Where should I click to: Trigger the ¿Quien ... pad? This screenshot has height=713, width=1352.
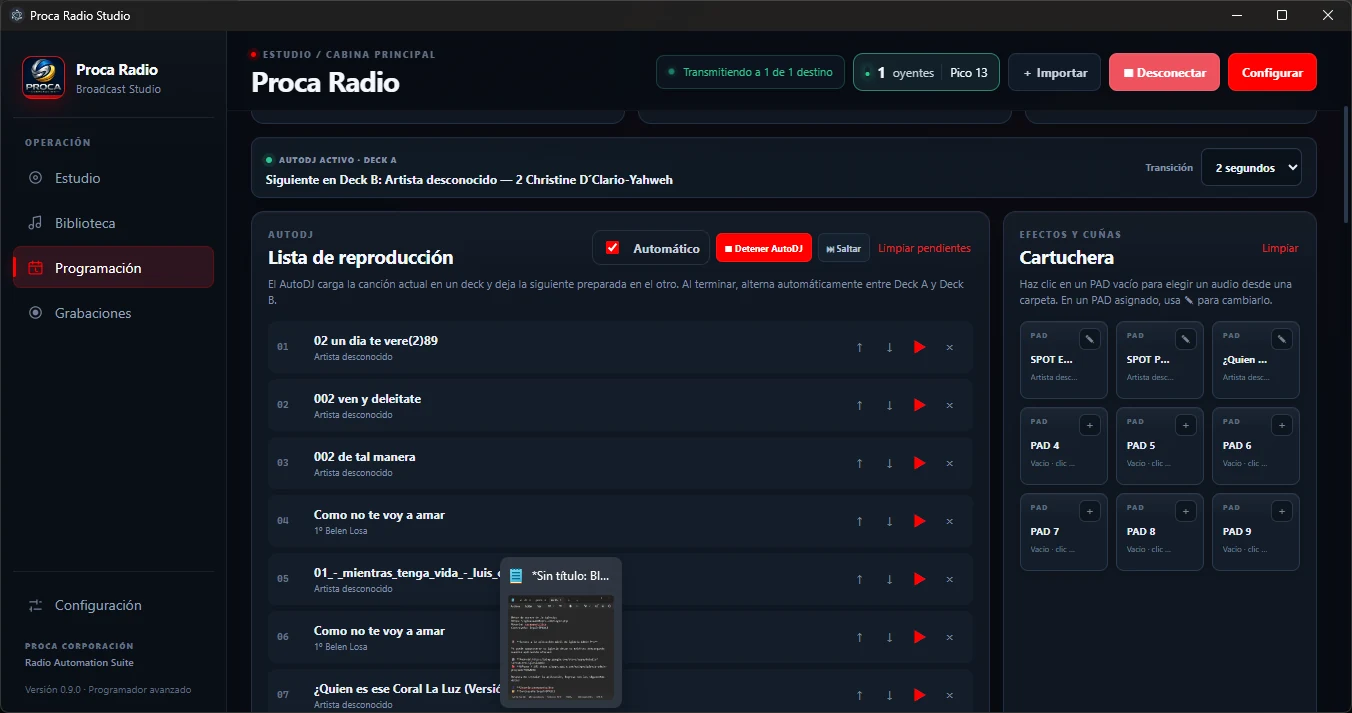tap(1256, 360)
